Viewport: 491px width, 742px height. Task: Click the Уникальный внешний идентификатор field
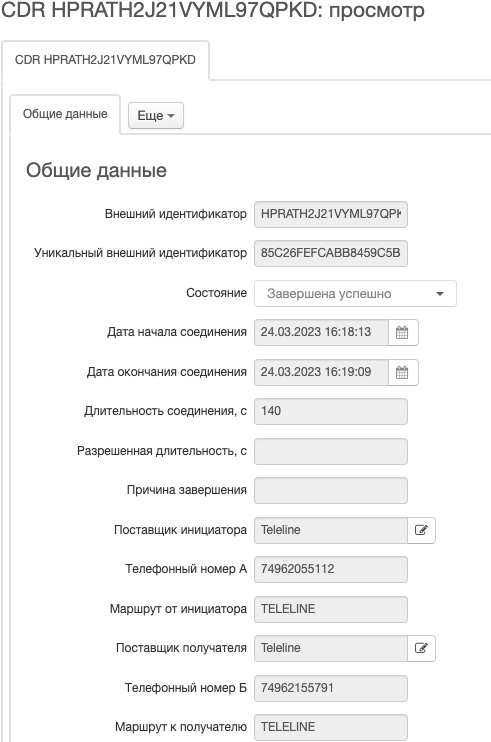tap(331, 253)
